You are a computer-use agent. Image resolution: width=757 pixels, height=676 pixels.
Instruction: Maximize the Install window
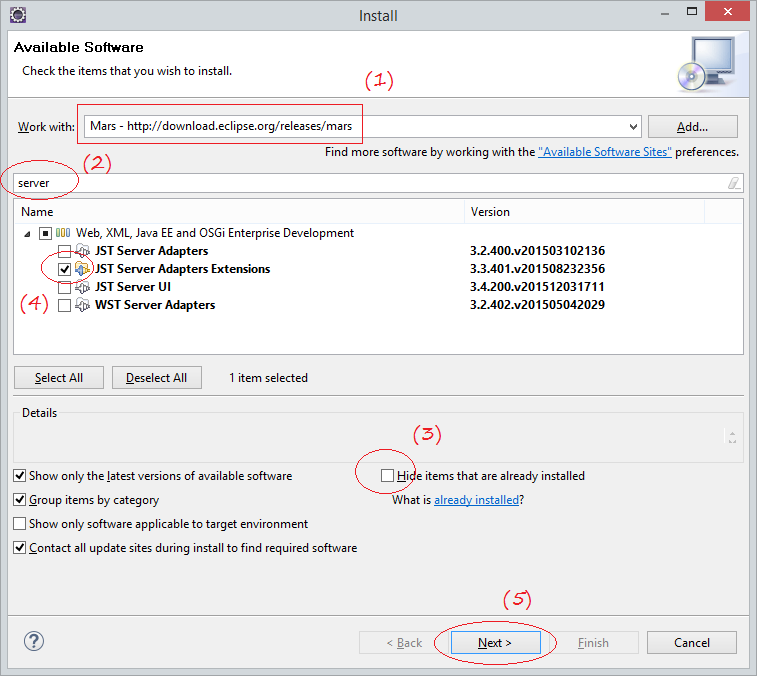(692, 12)
